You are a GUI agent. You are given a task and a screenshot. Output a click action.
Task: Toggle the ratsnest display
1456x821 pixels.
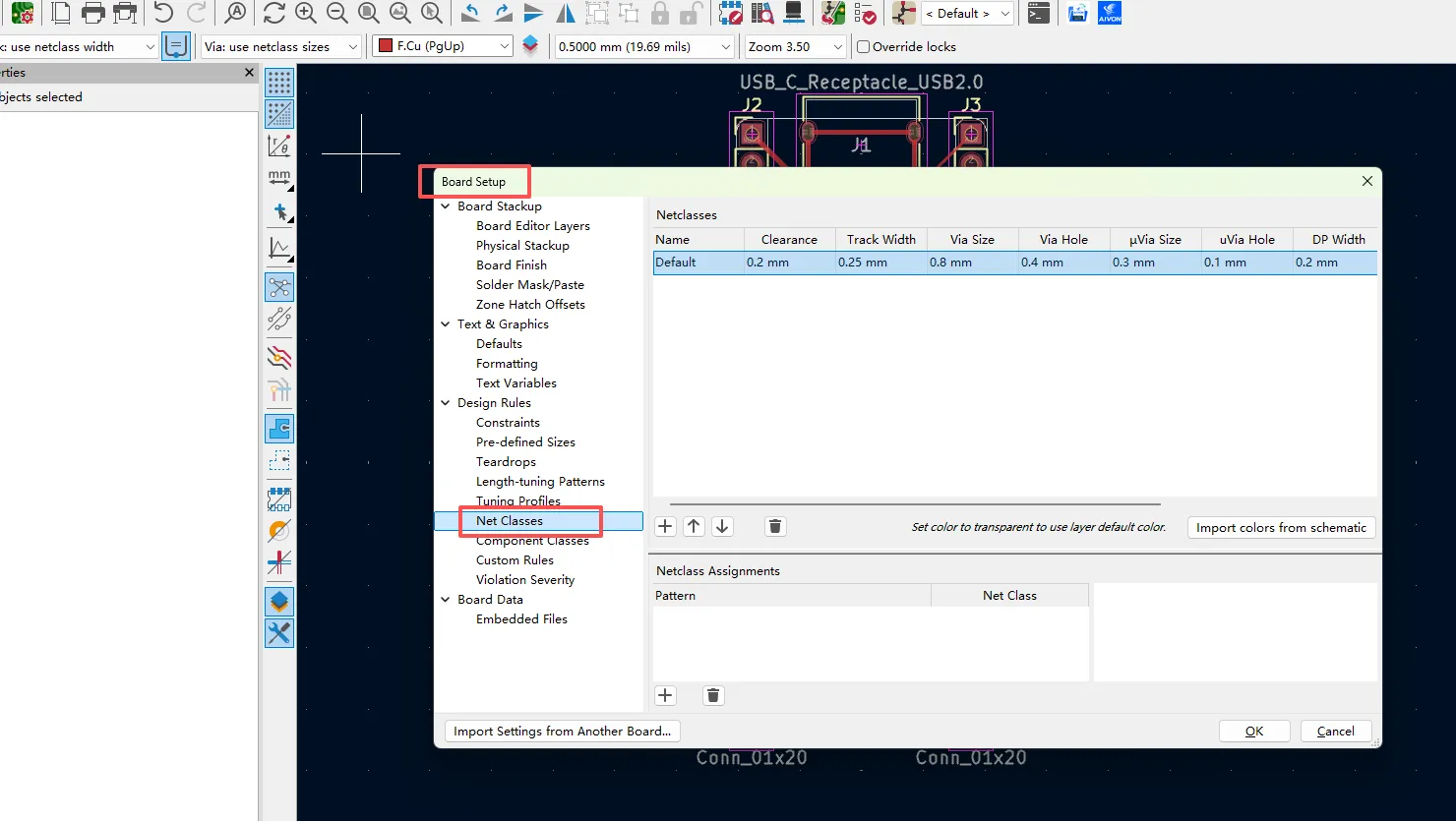pyautogui.click(x=279, y=287)
